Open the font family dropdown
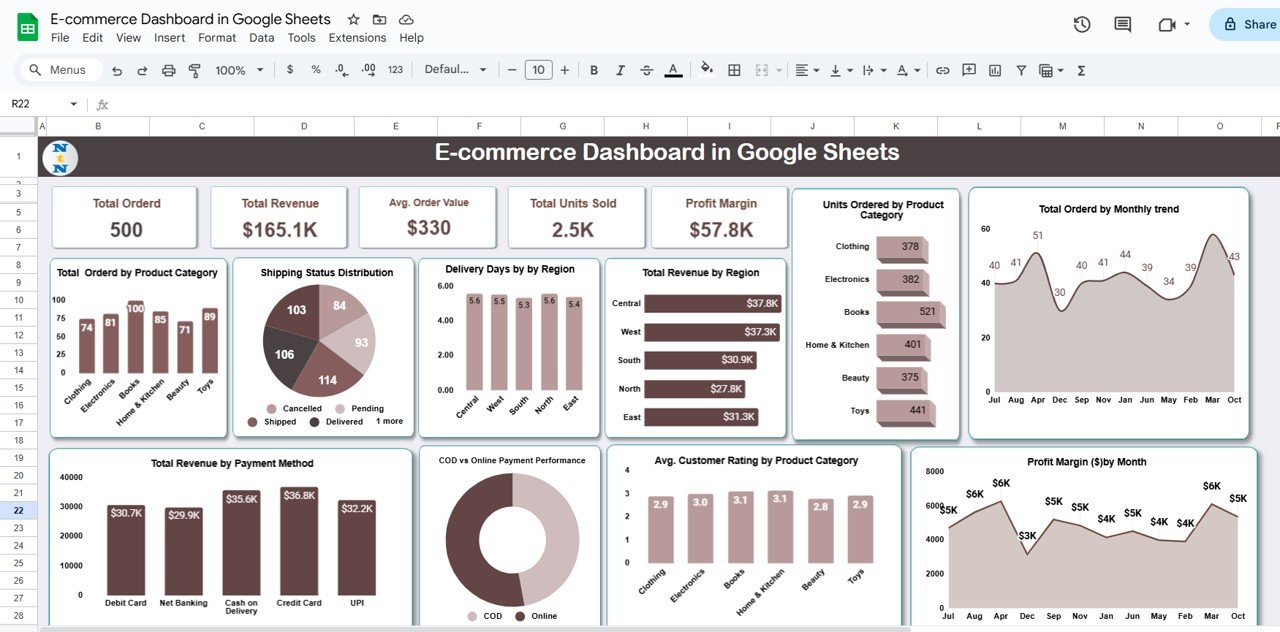 (x=455, y=70)
